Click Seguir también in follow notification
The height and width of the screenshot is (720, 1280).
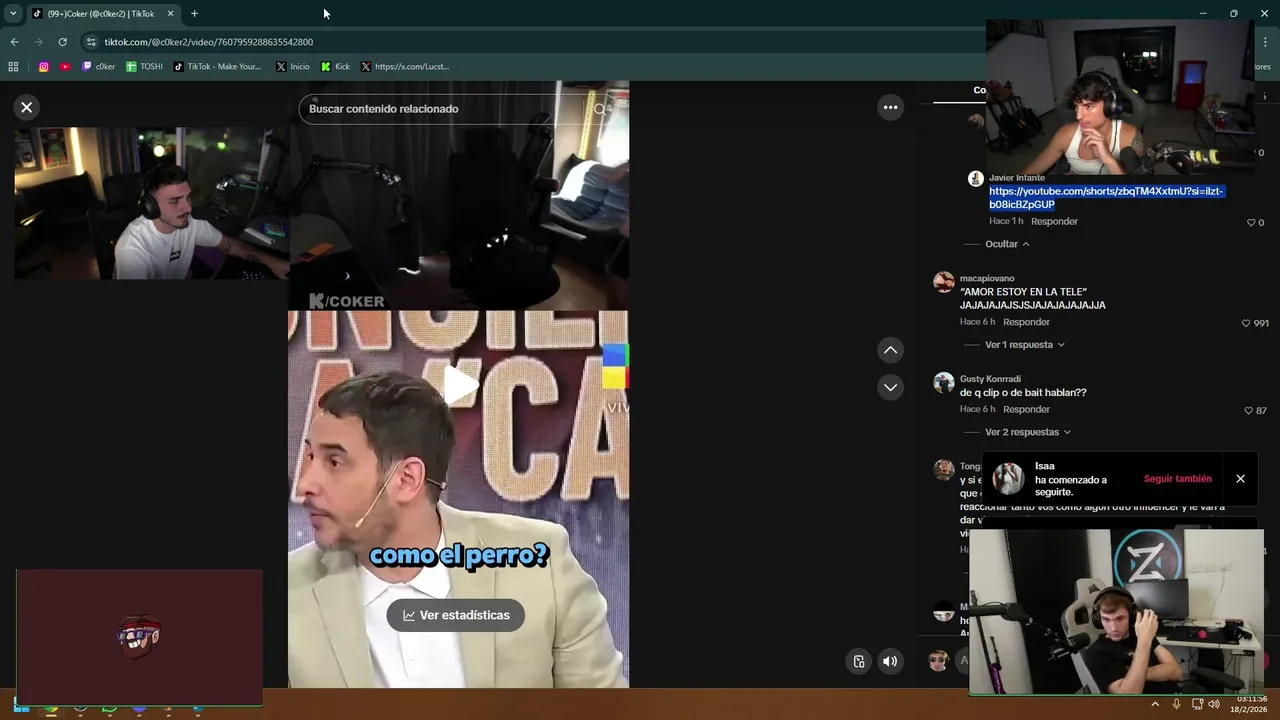[1177, 479]
